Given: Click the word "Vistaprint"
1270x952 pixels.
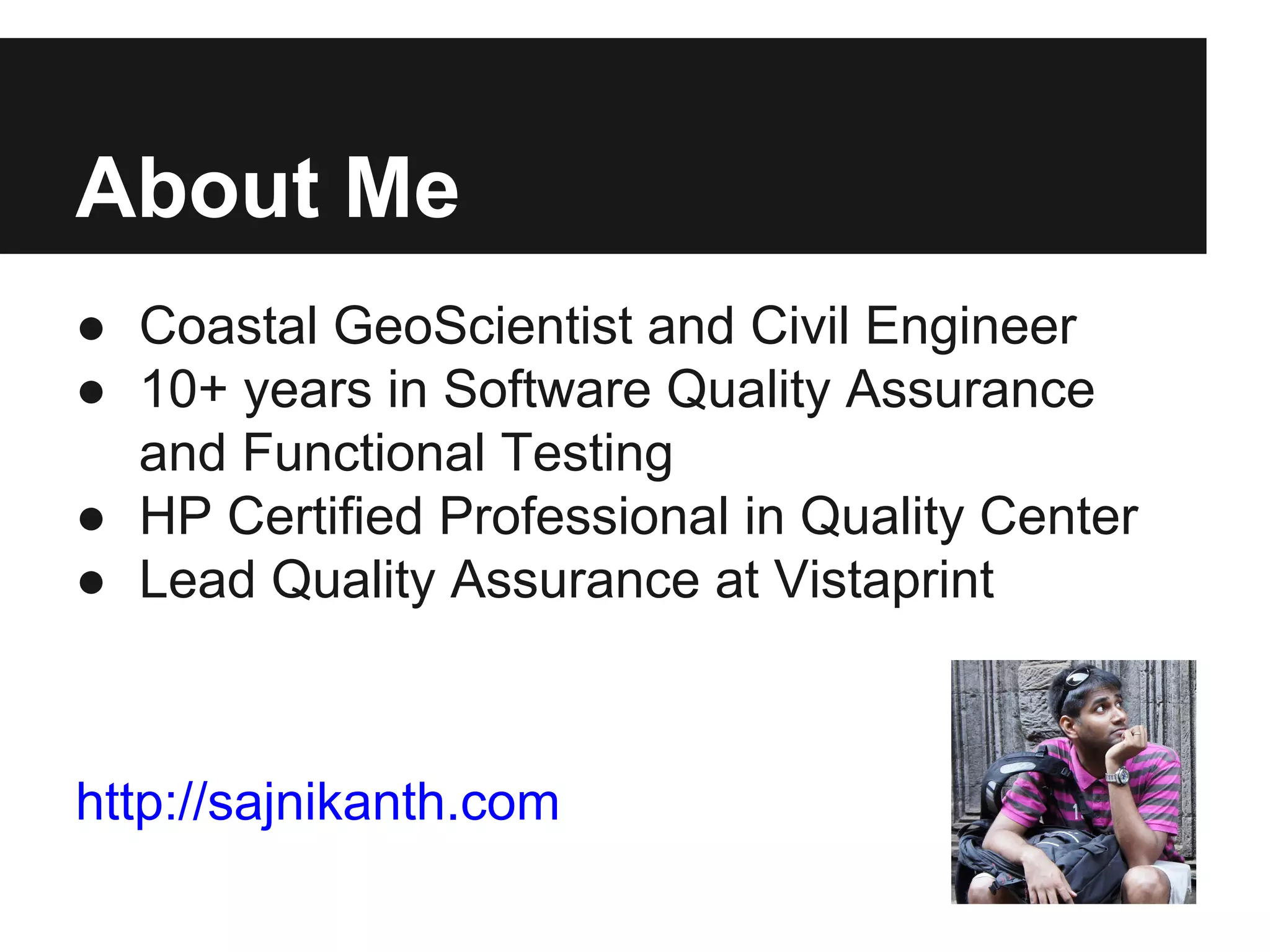Looking at the screenshot, I should 886,581.
